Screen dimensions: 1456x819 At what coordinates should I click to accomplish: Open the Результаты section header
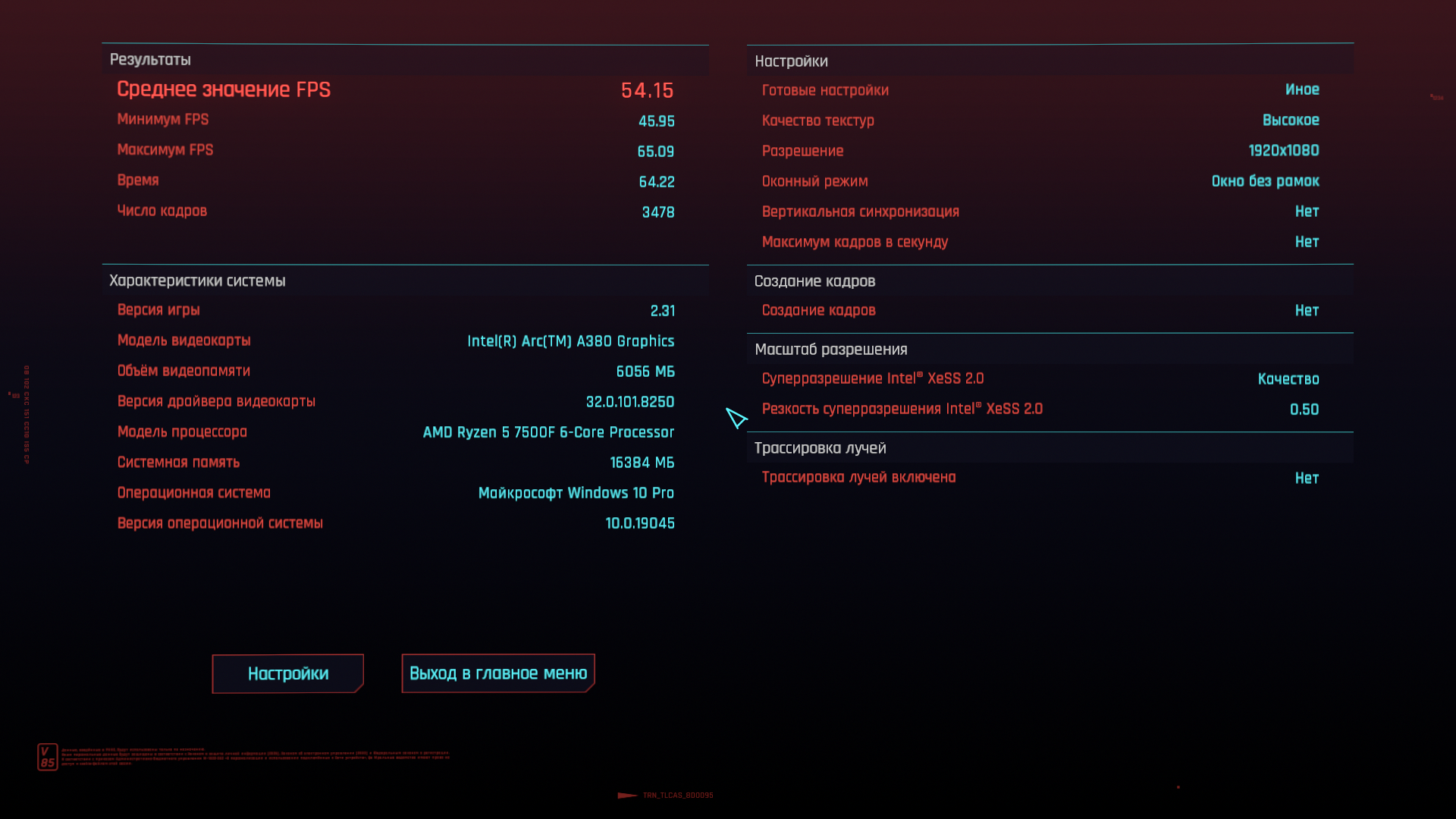[150, 60]
